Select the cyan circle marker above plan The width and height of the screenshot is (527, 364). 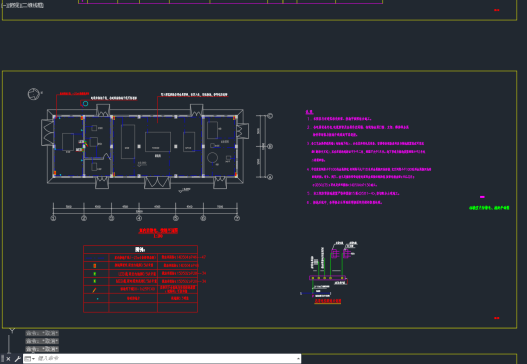85,104
